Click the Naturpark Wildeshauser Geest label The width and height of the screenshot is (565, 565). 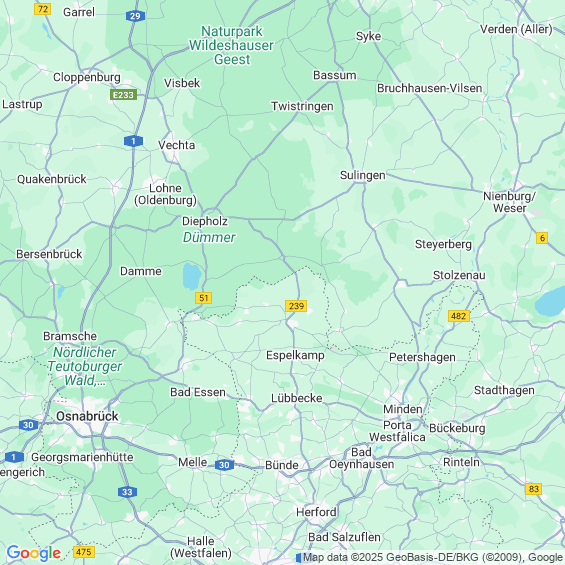[231, 45]
